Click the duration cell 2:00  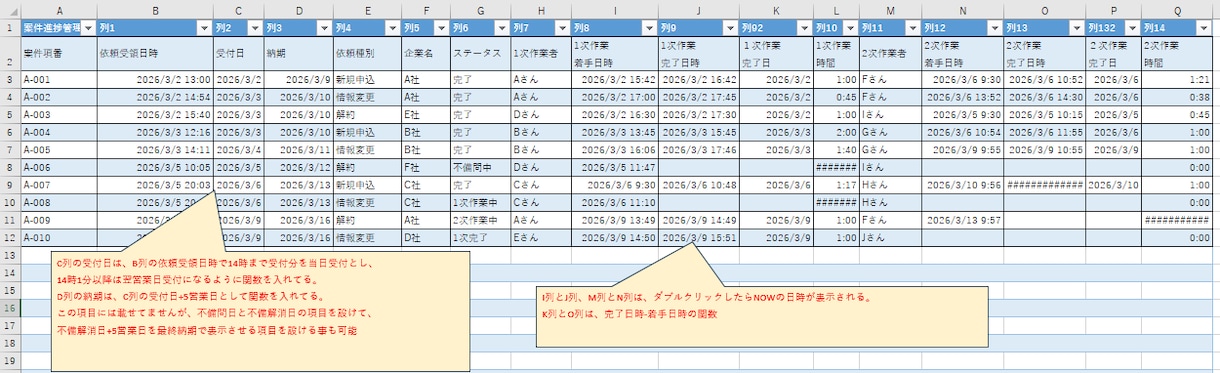(x=837, y=131)
